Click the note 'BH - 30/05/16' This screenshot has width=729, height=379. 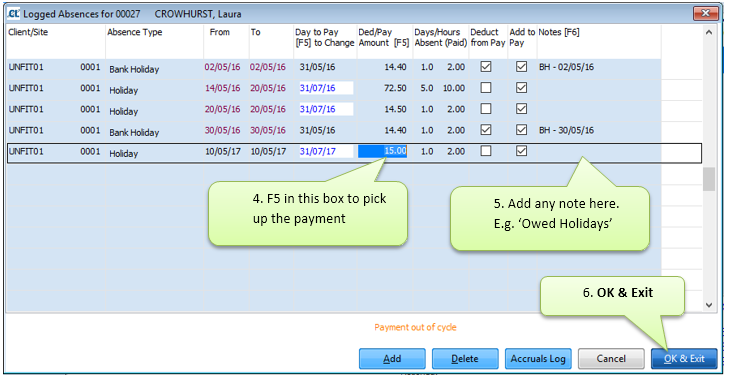pyautogui.click(x=566, y=130)
